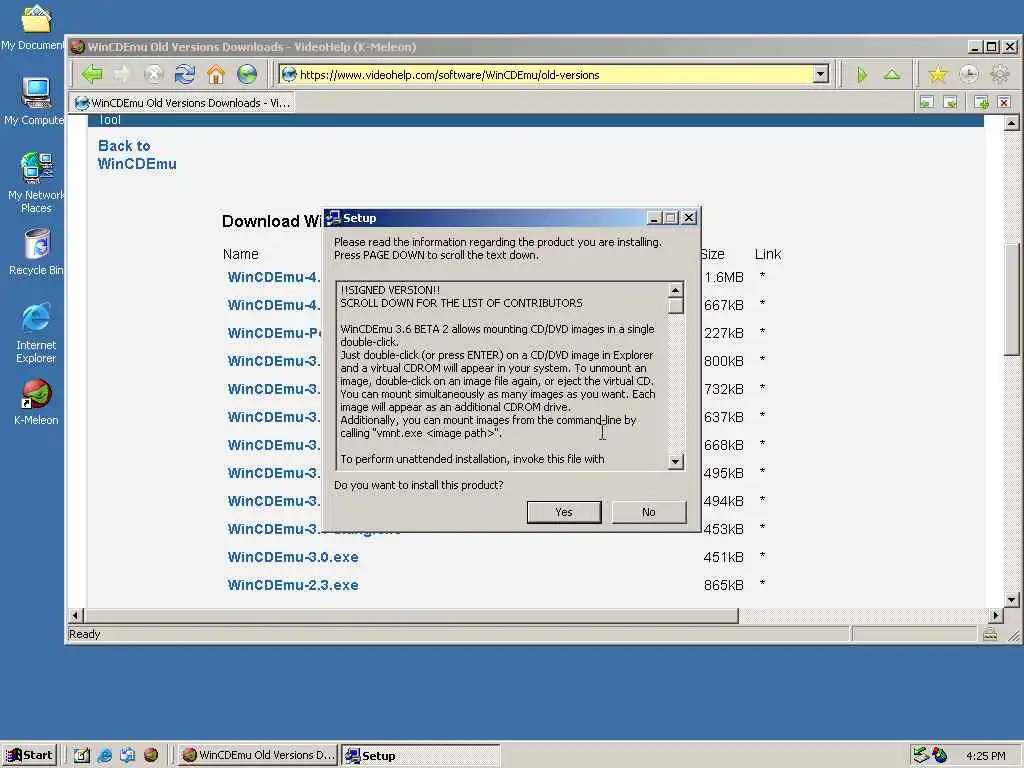Click scroll down arrow in Setup text box

pyautogui.click(x=675, y=462)
